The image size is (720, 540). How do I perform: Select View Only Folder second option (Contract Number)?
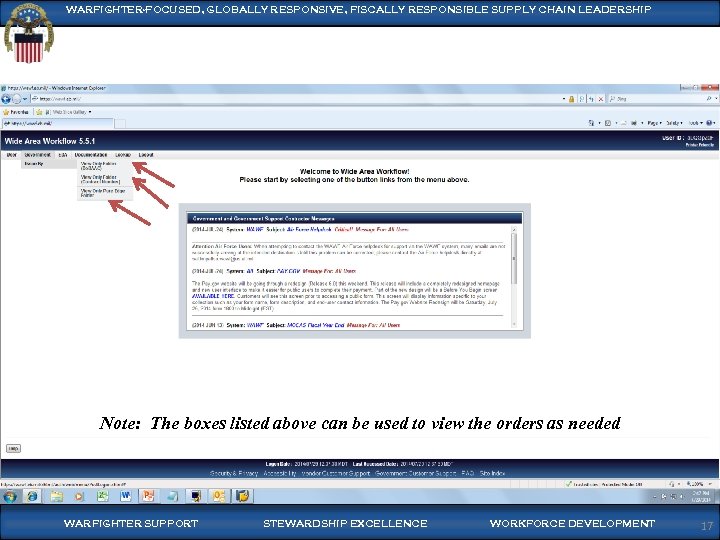[105, 179]
